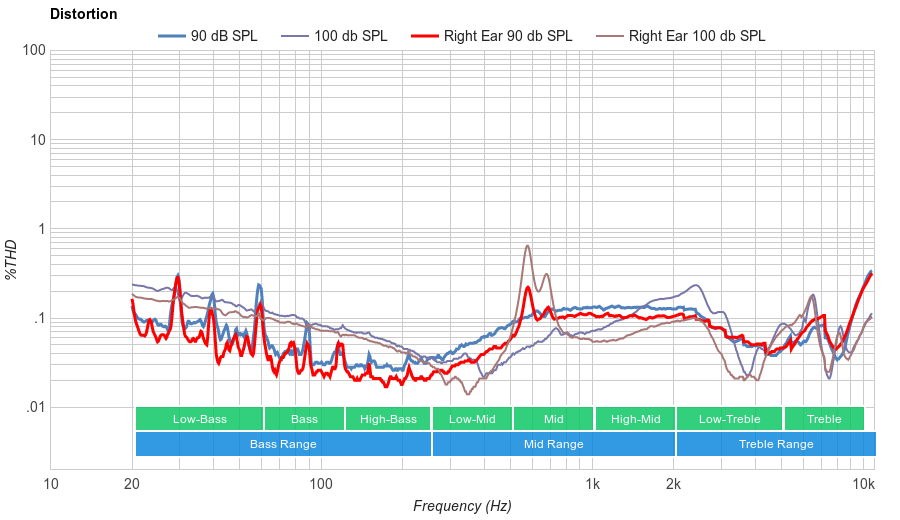Click the blue Bass Range bar

(x=283, y=444)
